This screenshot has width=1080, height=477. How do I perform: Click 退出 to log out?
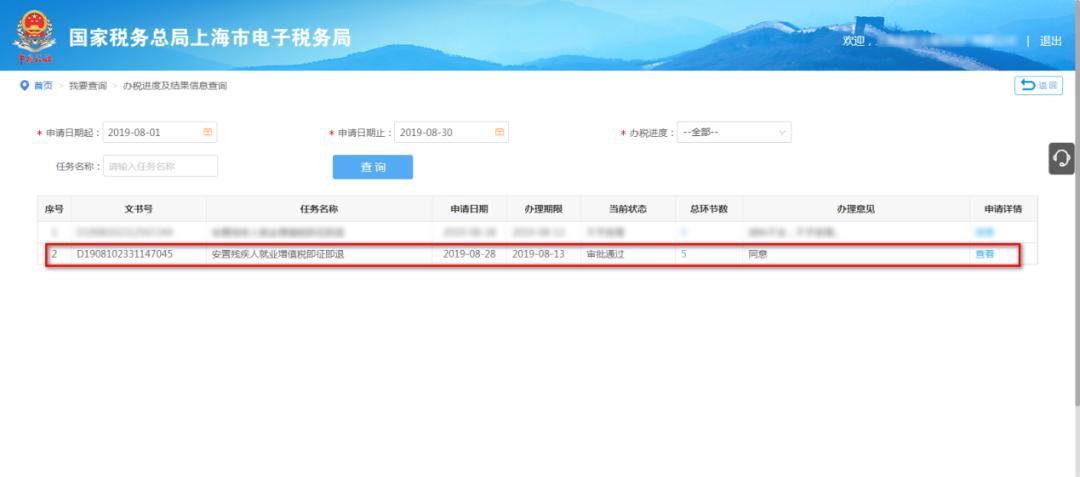point(1050,41)
